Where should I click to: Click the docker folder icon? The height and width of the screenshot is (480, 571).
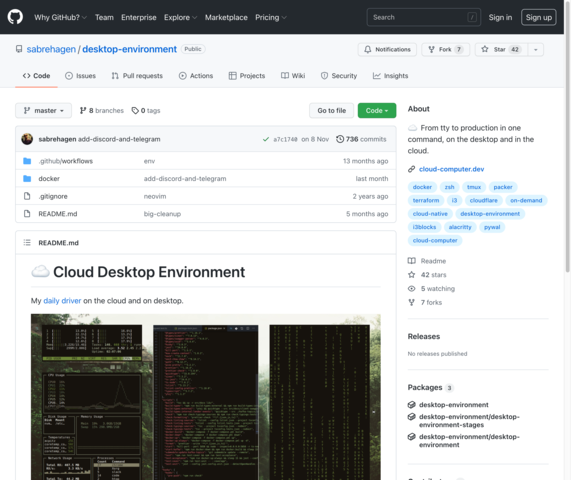[x=27, y=178]
